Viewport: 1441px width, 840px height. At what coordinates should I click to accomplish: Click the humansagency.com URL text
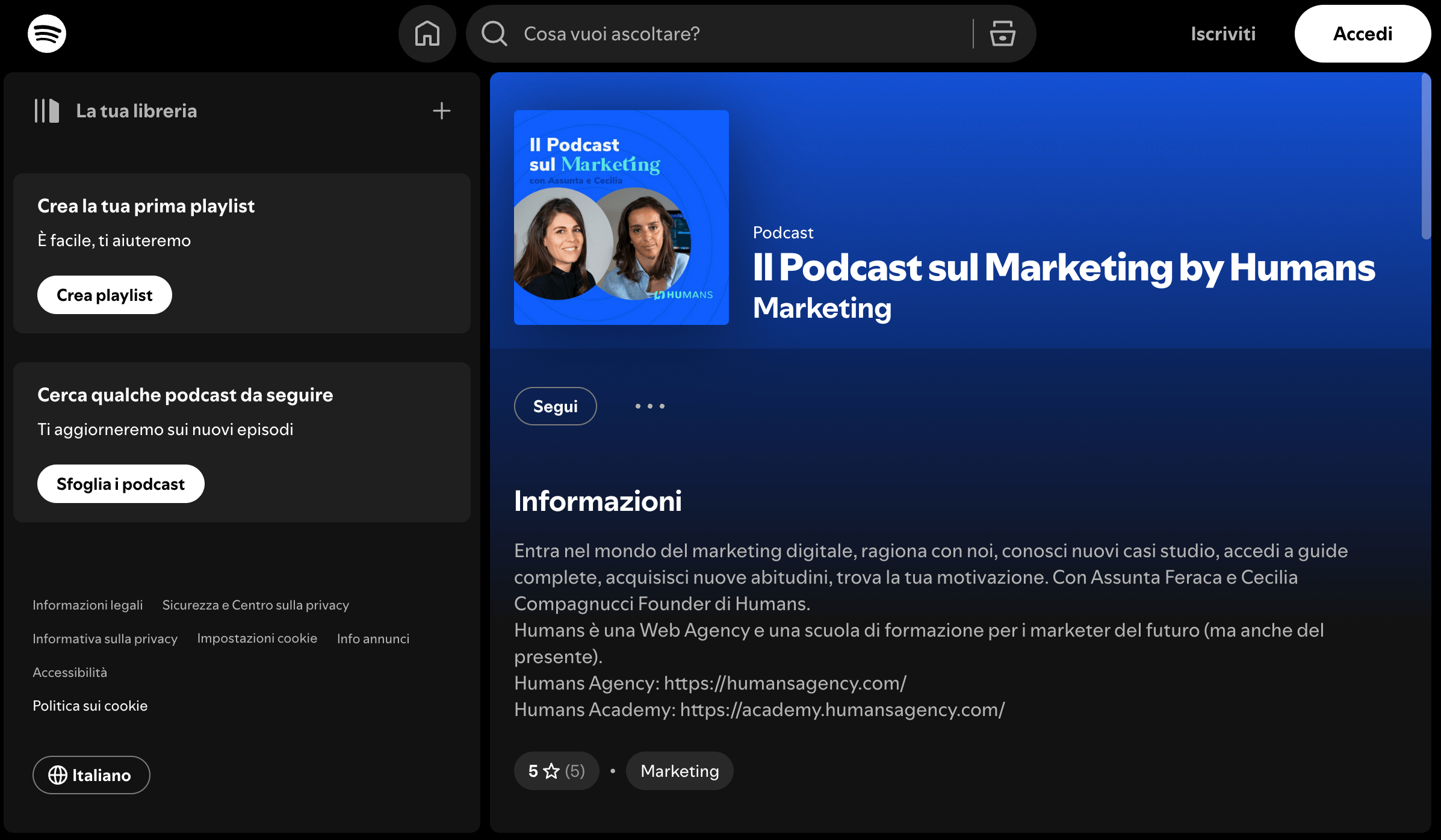(785, 683)
